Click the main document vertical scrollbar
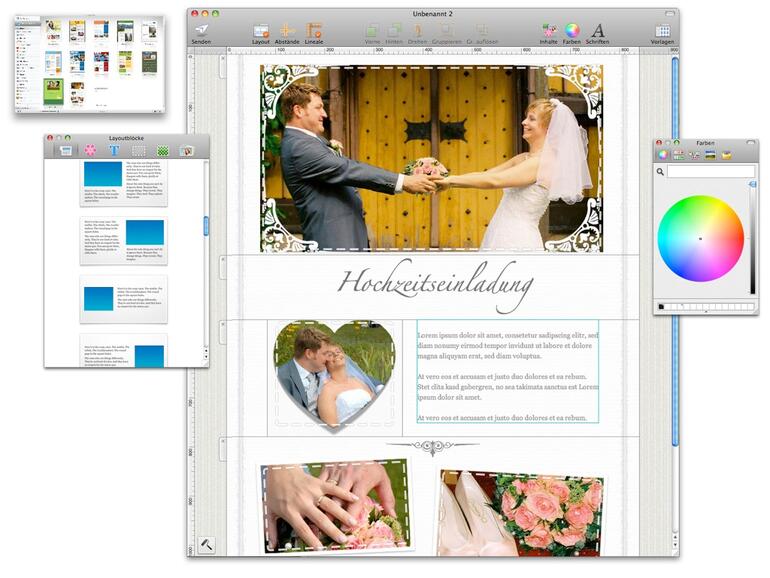 click(675, 251)
